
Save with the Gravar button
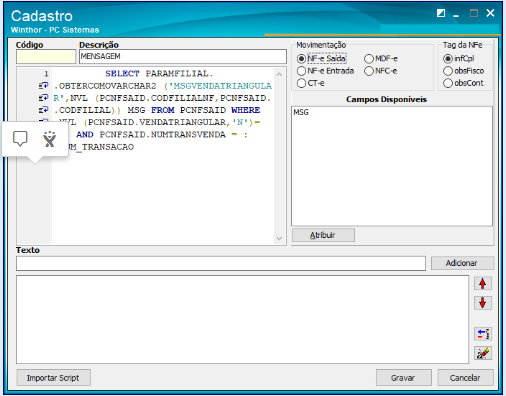pos(403,378)
